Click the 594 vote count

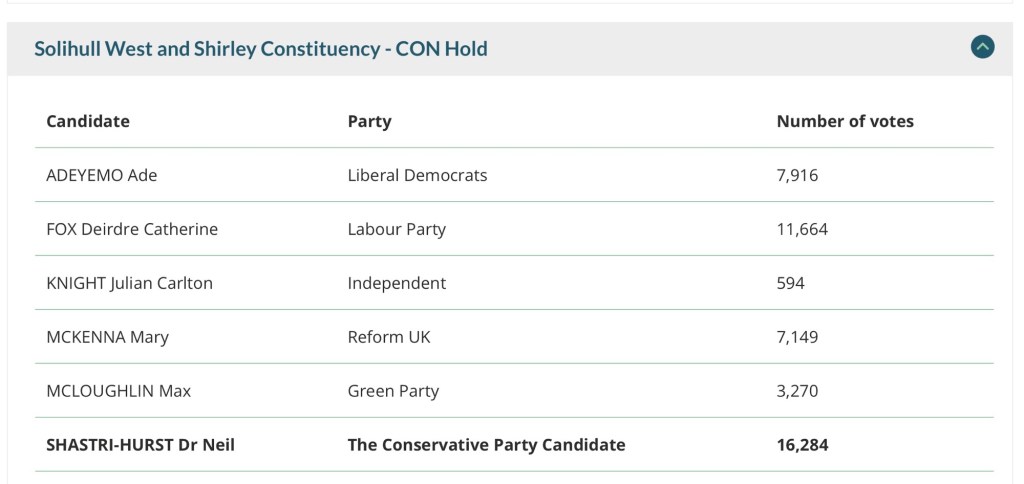pyautogui.click(x=790, y=283)
